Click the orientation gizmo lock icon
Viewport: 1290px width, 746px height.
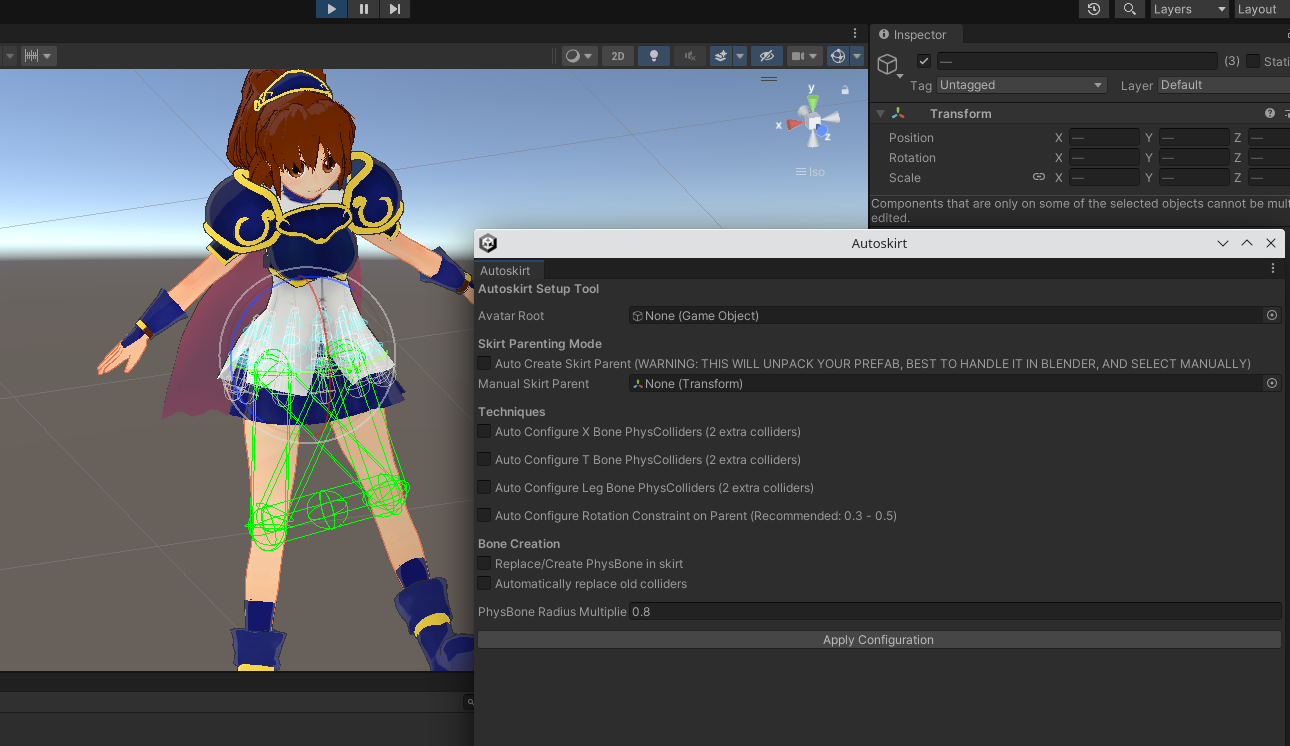(x=845, y=90)
